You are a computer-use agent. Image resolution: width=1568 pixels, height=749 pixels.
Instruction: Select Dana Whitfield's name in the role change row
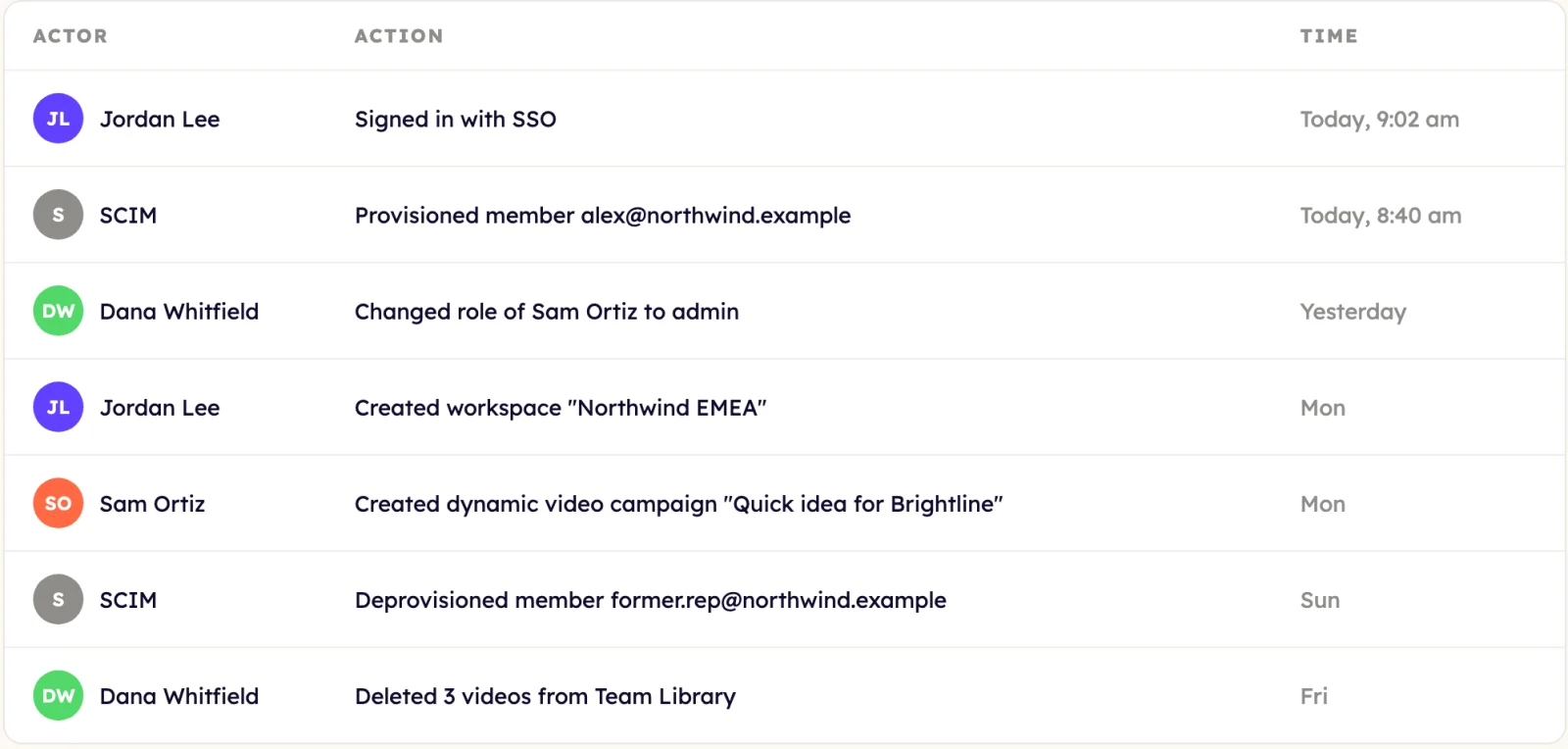(179, 311)
